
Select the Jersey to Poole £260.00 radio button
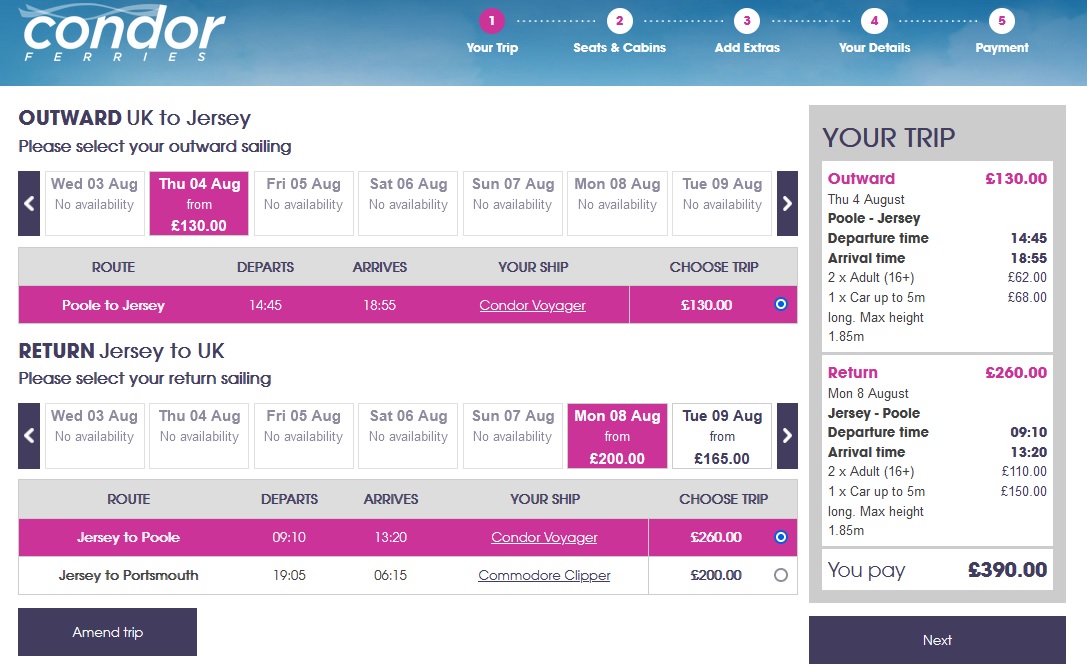[x=781, y=537]
